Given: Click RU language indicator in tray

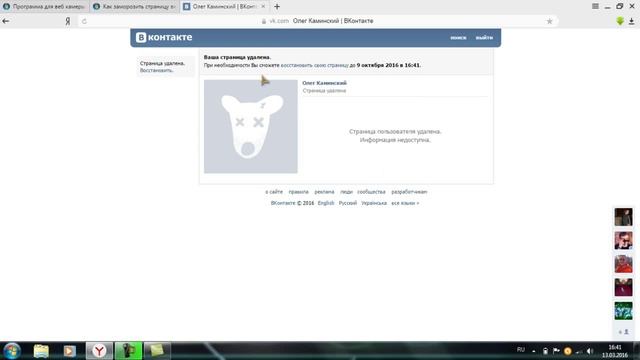Looking at the screenshot, I should (x=521, y=350).
